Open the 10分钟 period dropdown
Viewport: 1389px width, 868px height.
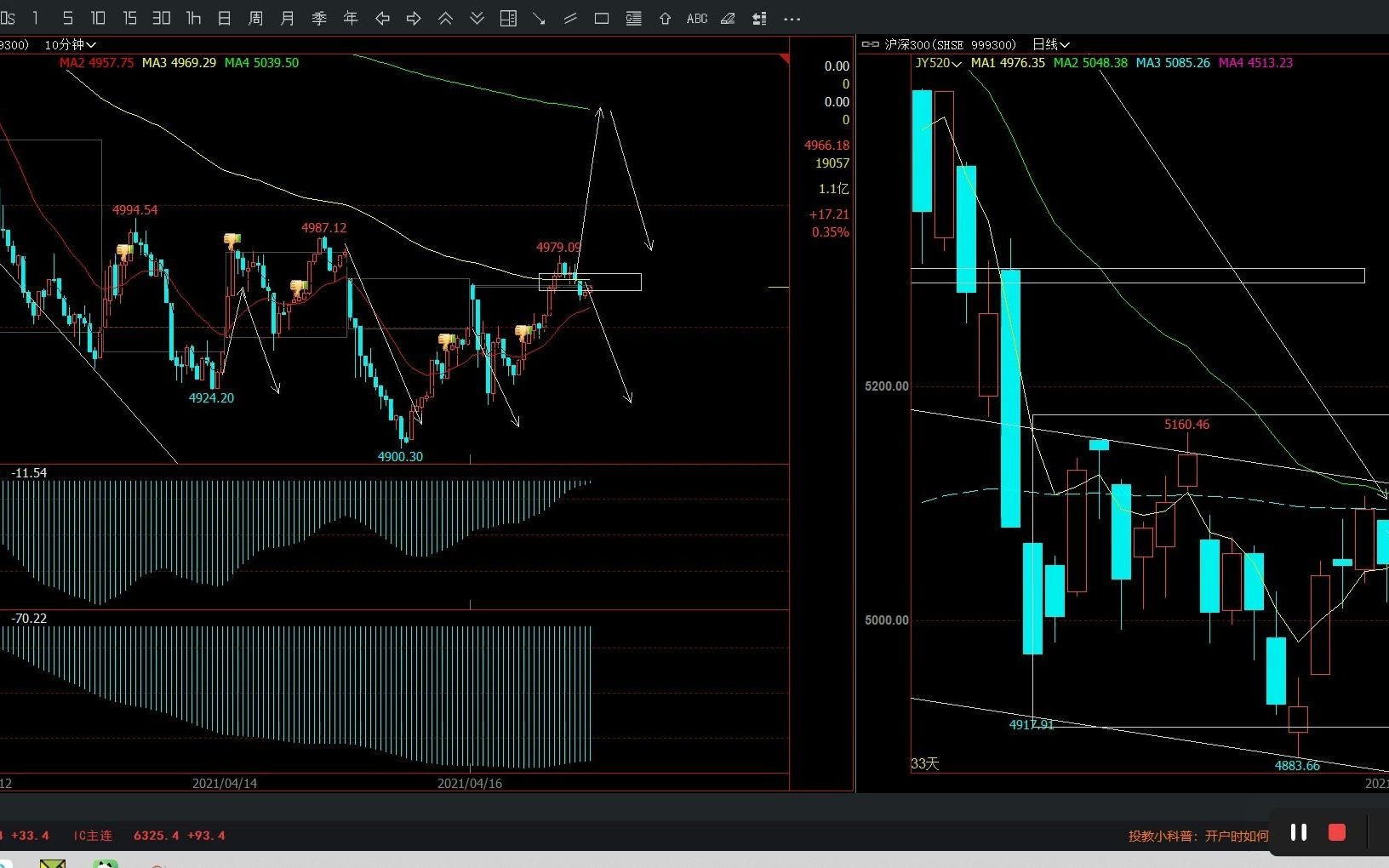coord(70,44)
